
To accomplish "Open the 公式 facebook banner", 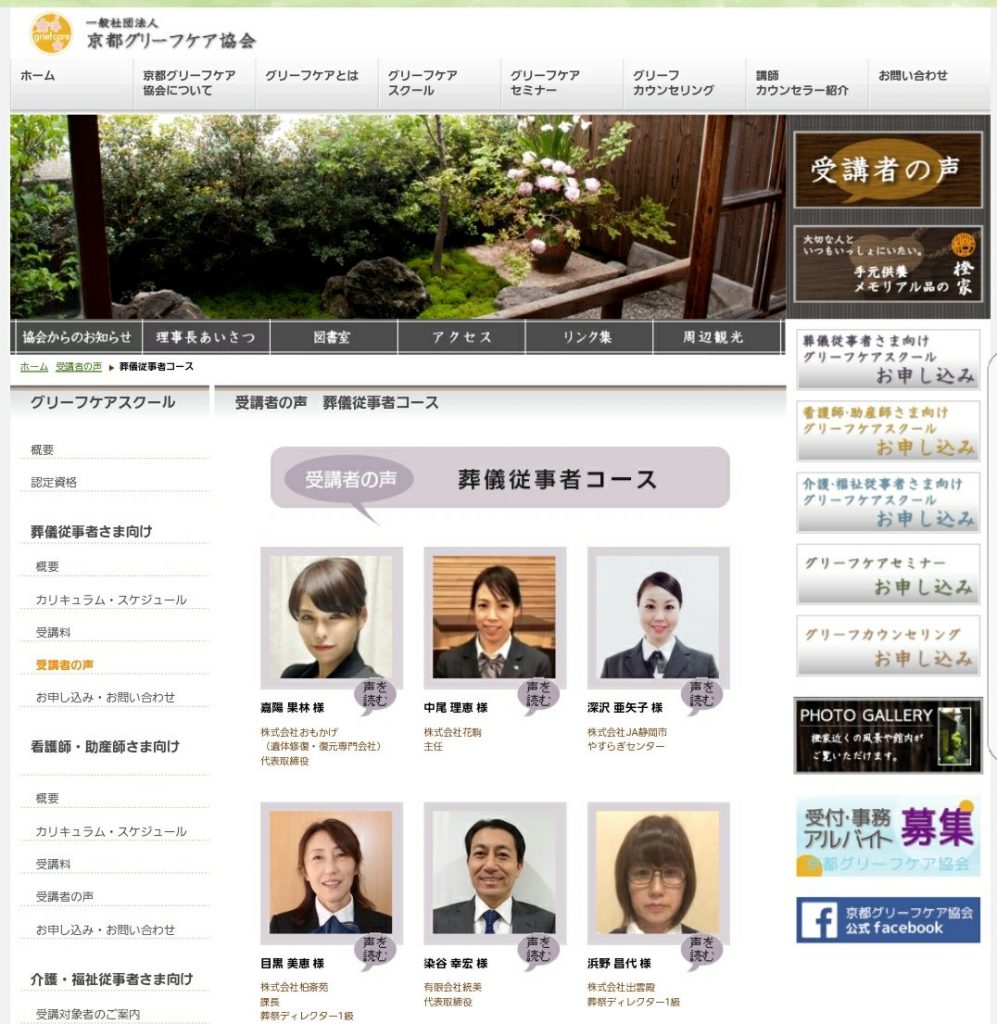I will [887, 919].
